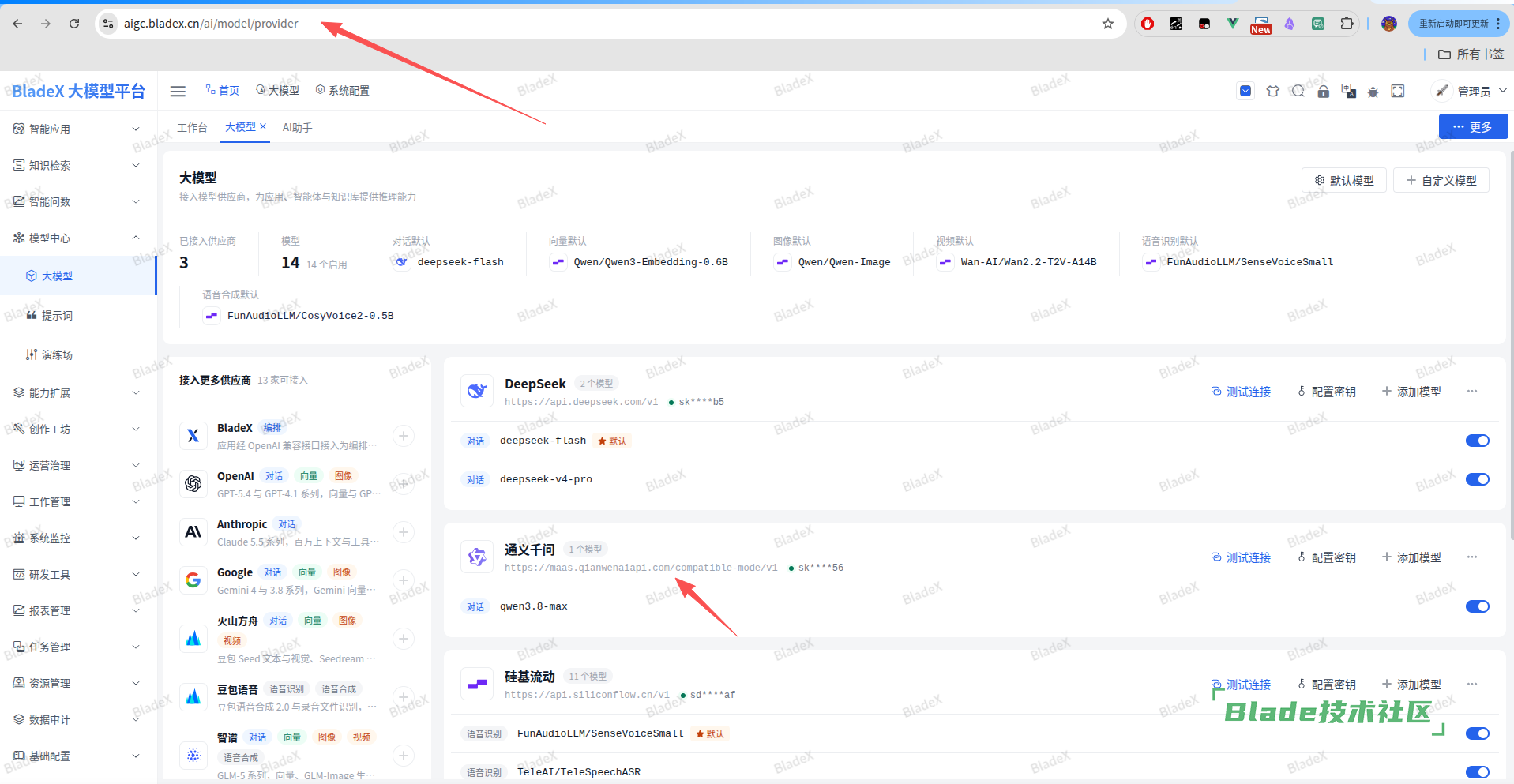Image resolution: width=1514 pixels, height=784 pixels.
Task: Click the BladeX 大模型平台 logo title
Action: click(x=78, y=91)
